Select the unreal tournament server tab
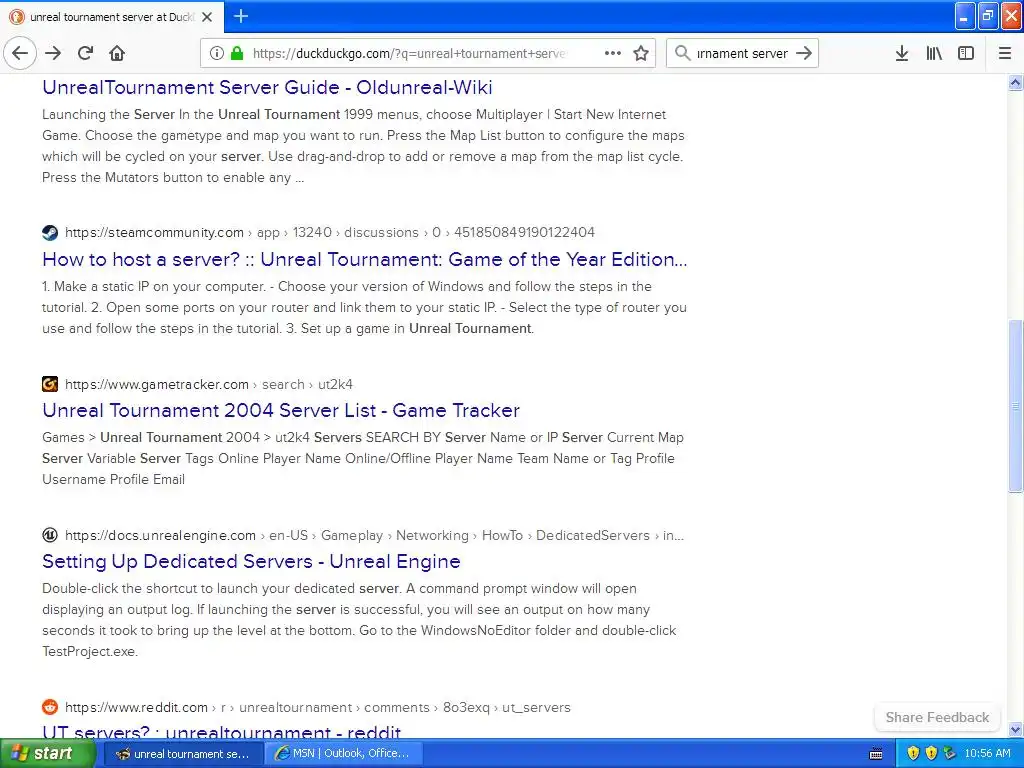The width and height of the screenshot is (1024, 768). click(112, 17)
